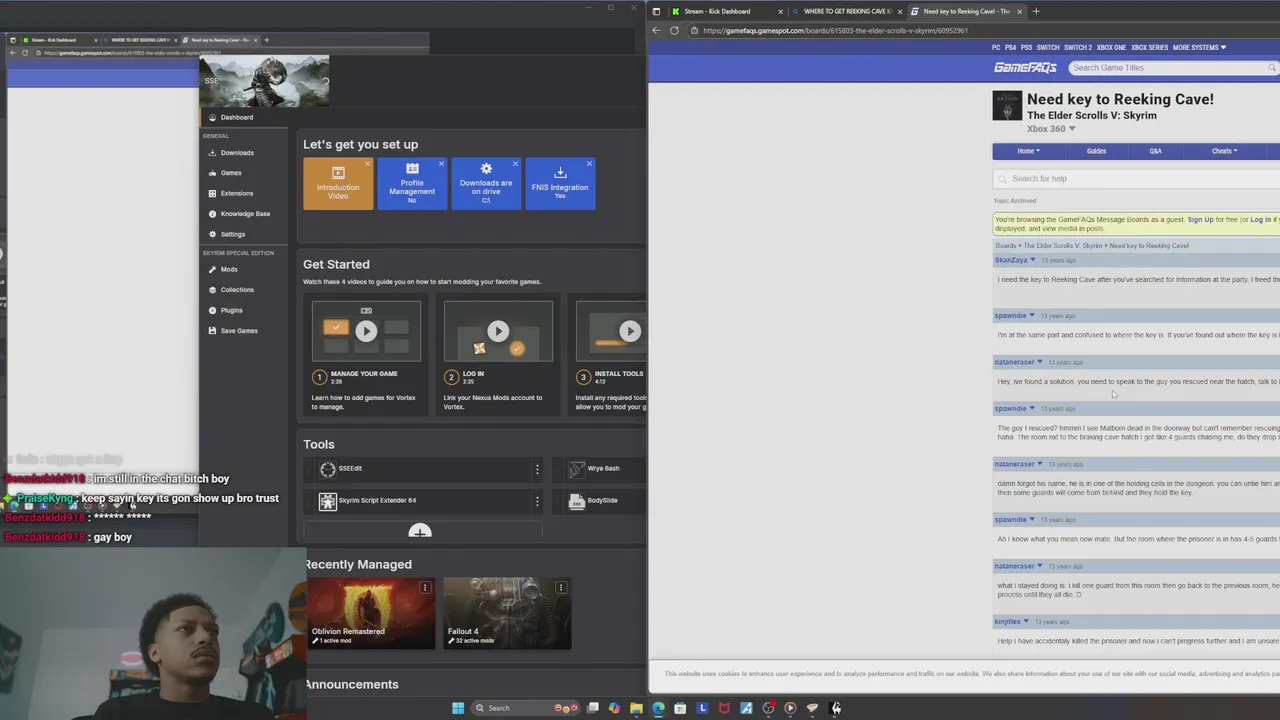Open the Downloads are on drive tile
The width and height of the screenshot is (1280, 720).
tap(486, 184)
